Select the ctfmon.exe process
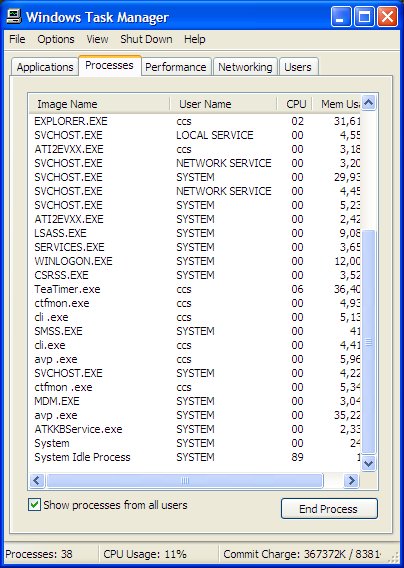This screenshot has width=404, height=568. 195,303
